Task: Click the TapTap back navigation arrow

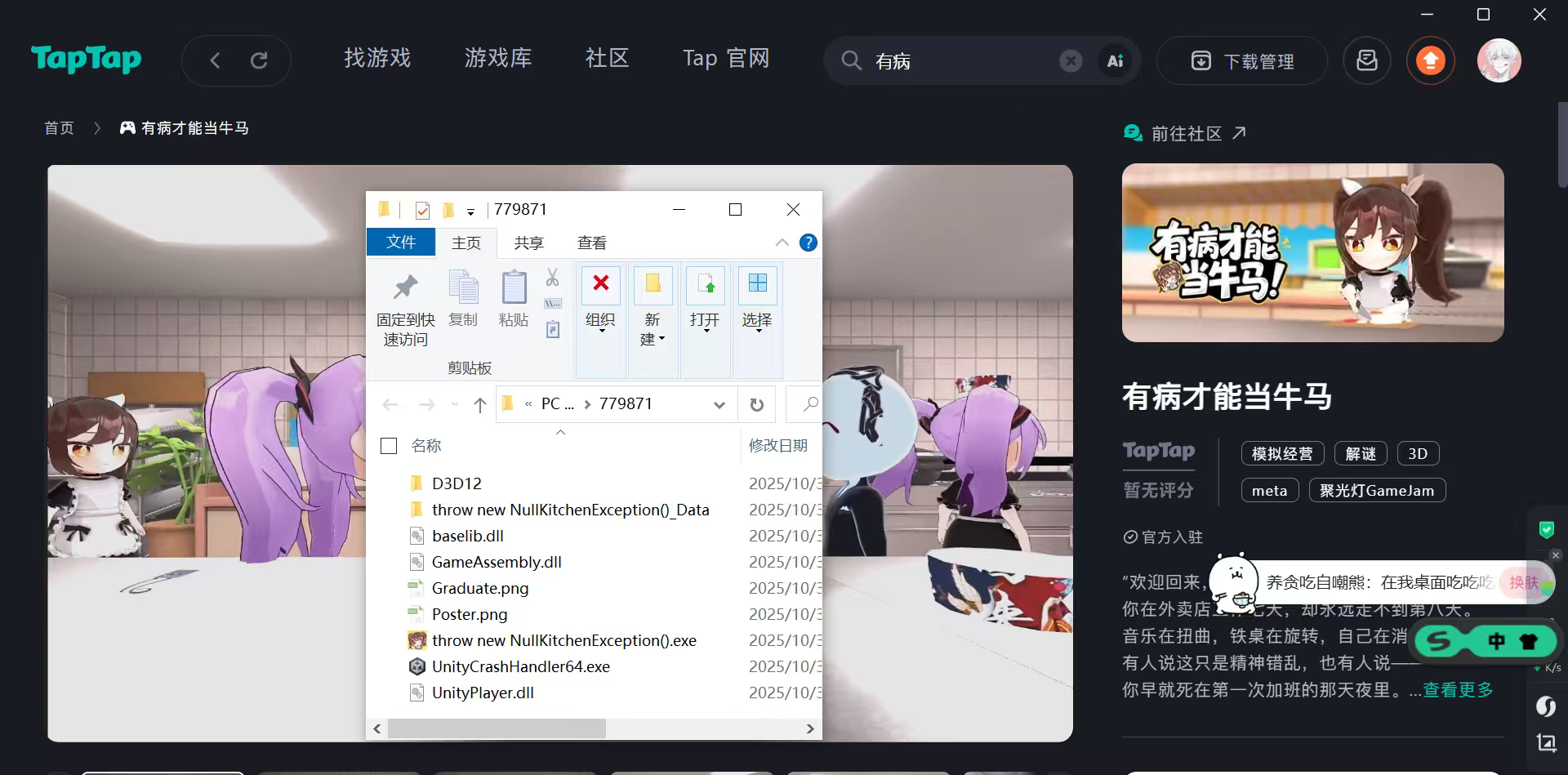Action: click(x=215, y=60)
